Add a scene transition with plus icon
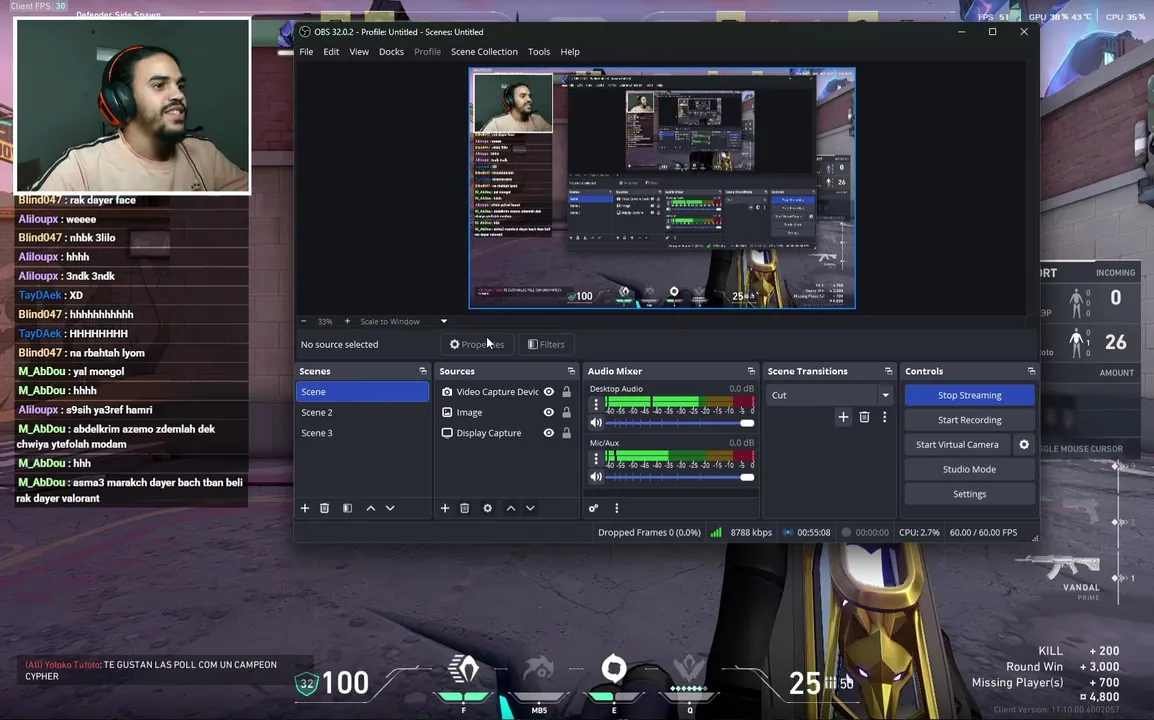1154x720 pixels. (843, 417)
